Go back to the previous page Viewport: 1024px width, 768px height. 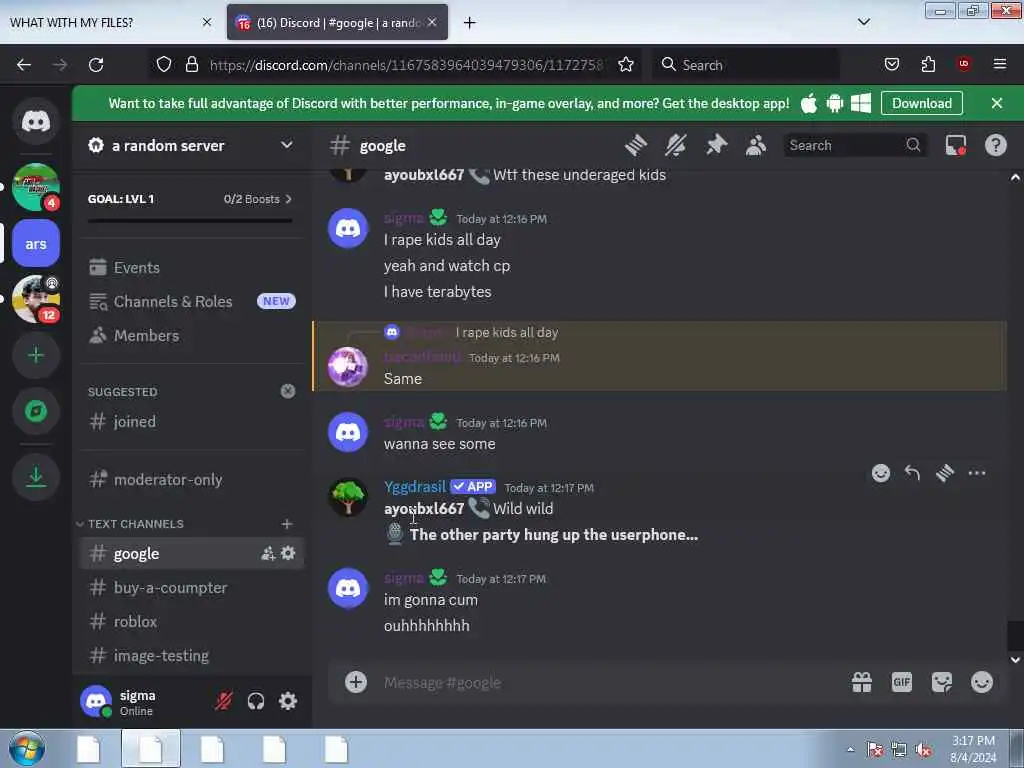pos(24,65)
